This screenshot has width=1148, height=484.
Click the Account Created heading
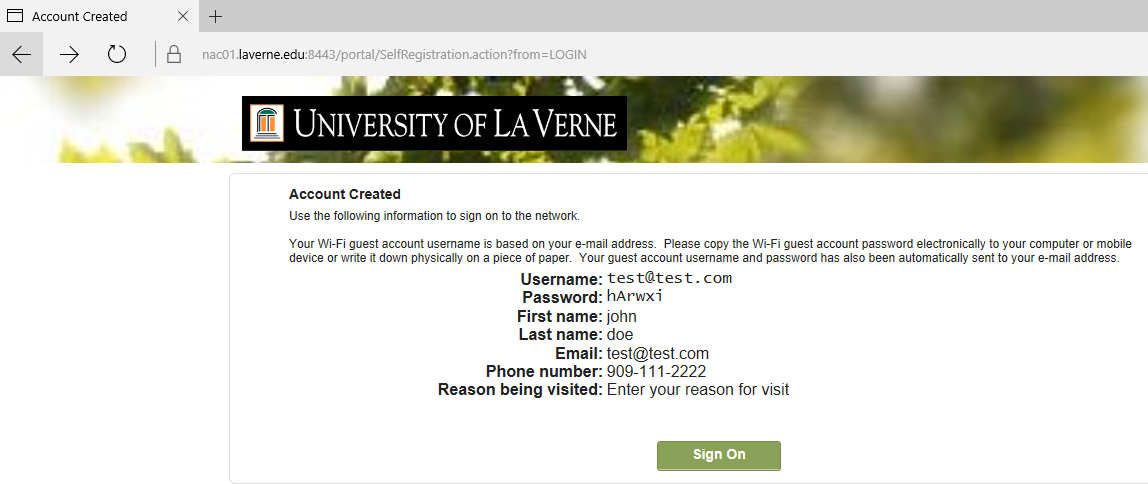[x=345, y=195]
